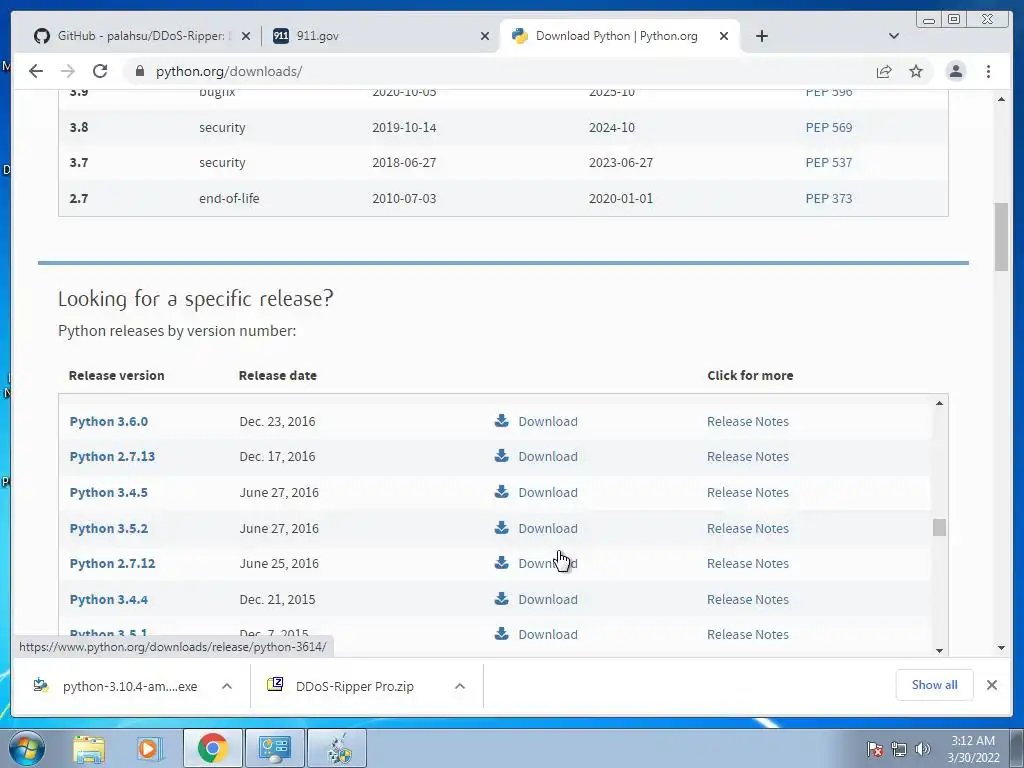1024x768 pixels.
Task: Click the Chrome taskbar icon
Action: tap(212, 748)
